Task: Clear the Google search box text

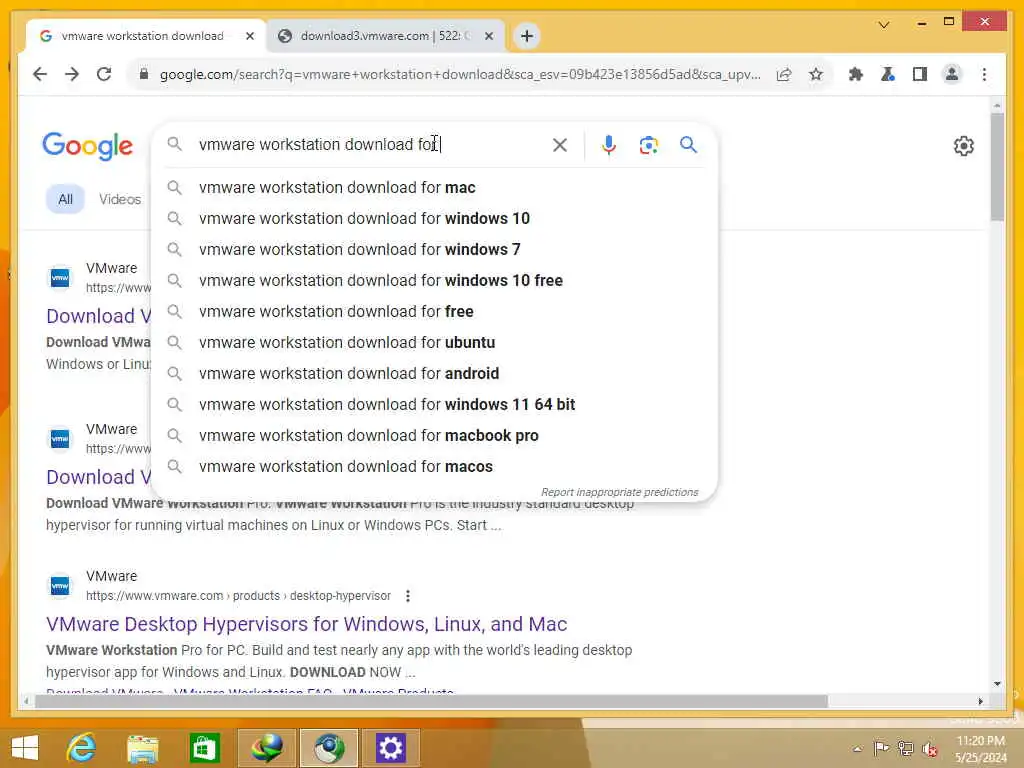Action: pyautogui.click(x=560, y=145)
